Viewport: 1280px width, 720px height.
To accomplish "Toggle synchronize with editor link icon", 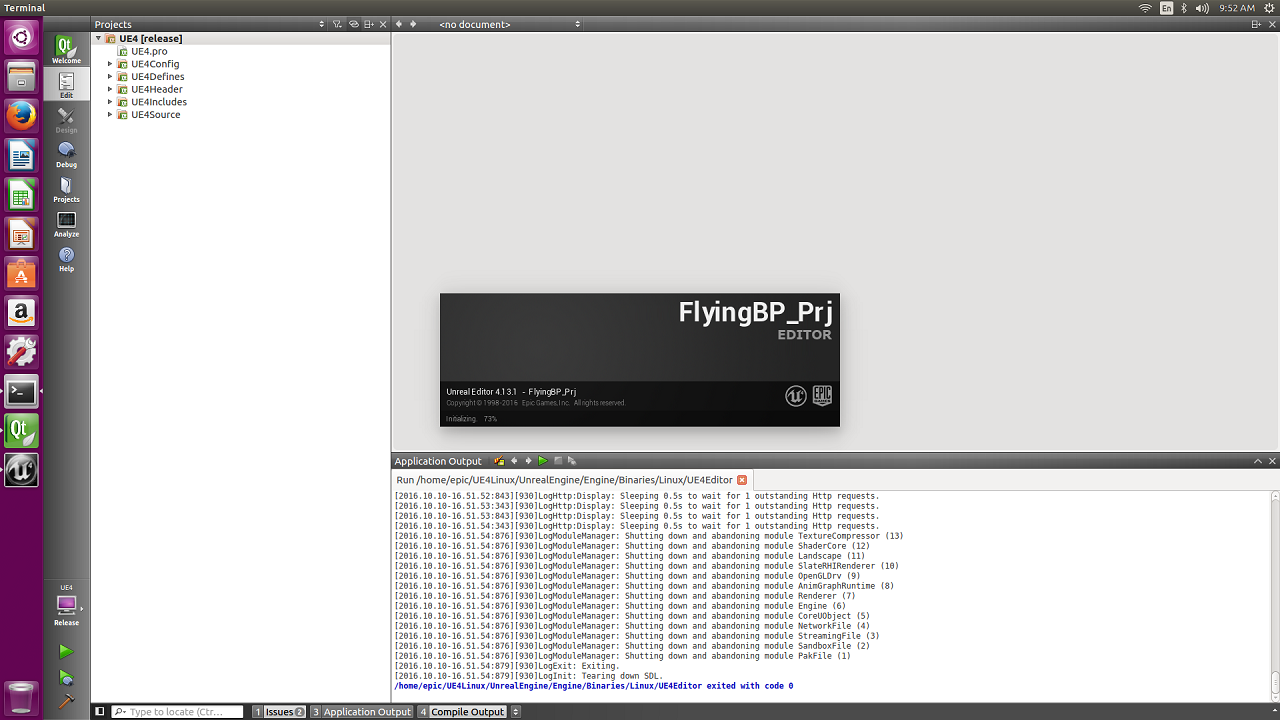I will click(x=354, y=24).
